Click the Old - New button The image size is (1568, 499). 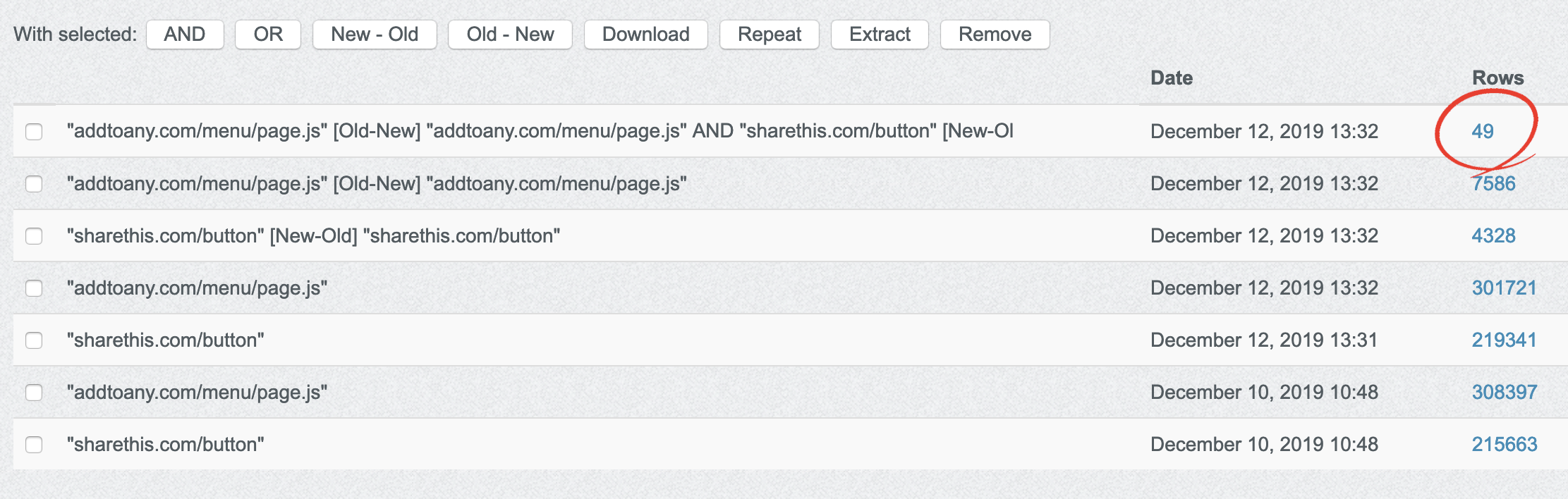coord(510,35)
